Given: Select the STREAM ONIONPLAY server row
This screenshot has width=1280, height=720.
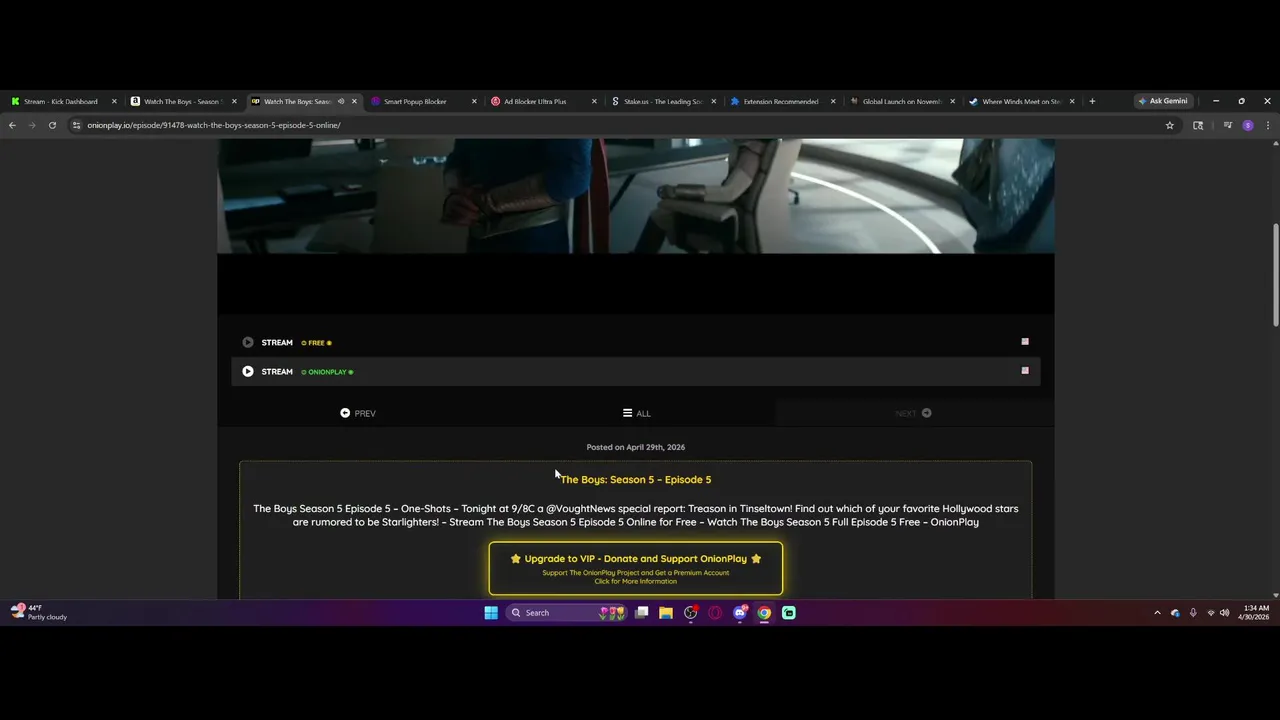Looking at the screenshot, I should (636, 371).
